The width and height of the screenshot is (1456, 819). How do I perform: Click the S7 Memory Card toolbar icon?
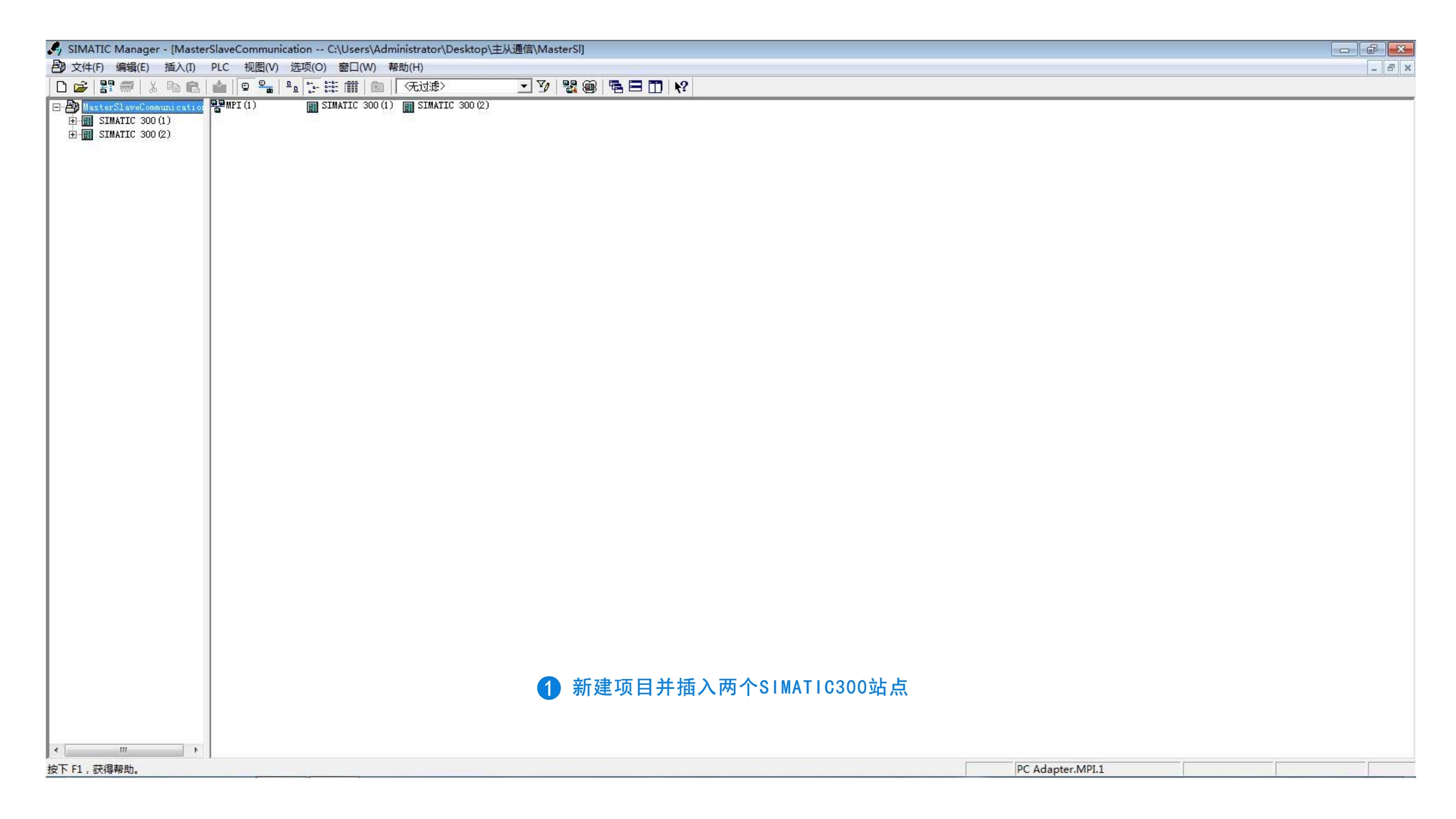[127, 87]
